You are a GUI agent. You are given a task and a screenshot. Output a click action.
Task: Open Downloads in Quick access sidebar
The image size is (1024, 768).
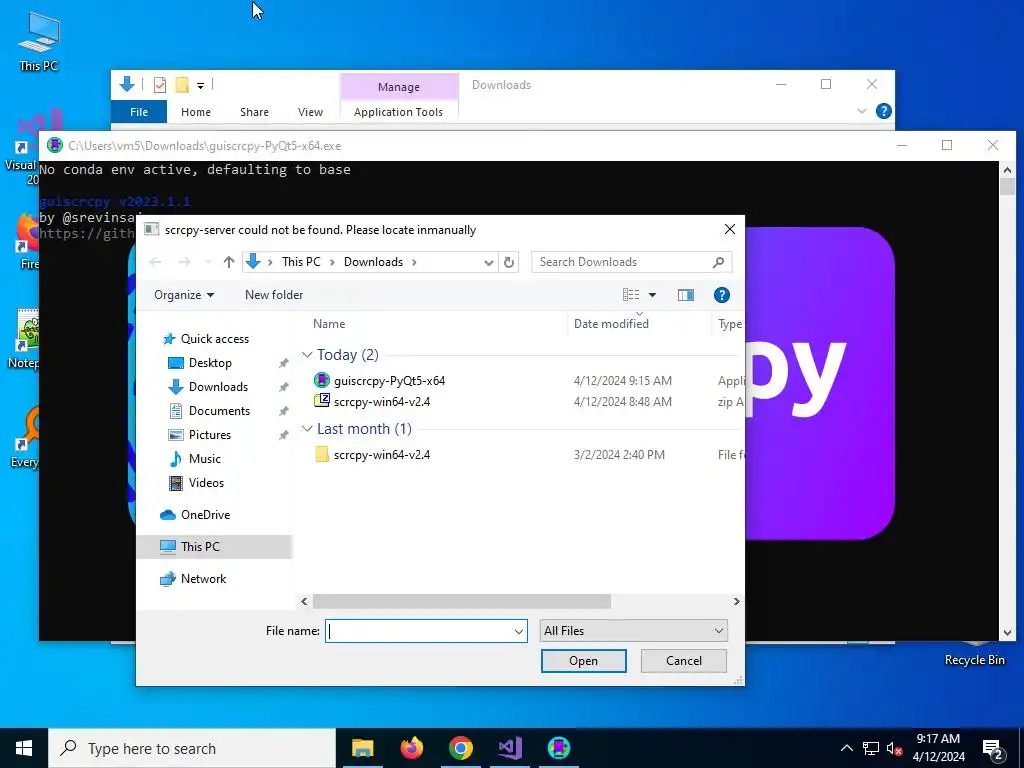[x=218, y=387]
